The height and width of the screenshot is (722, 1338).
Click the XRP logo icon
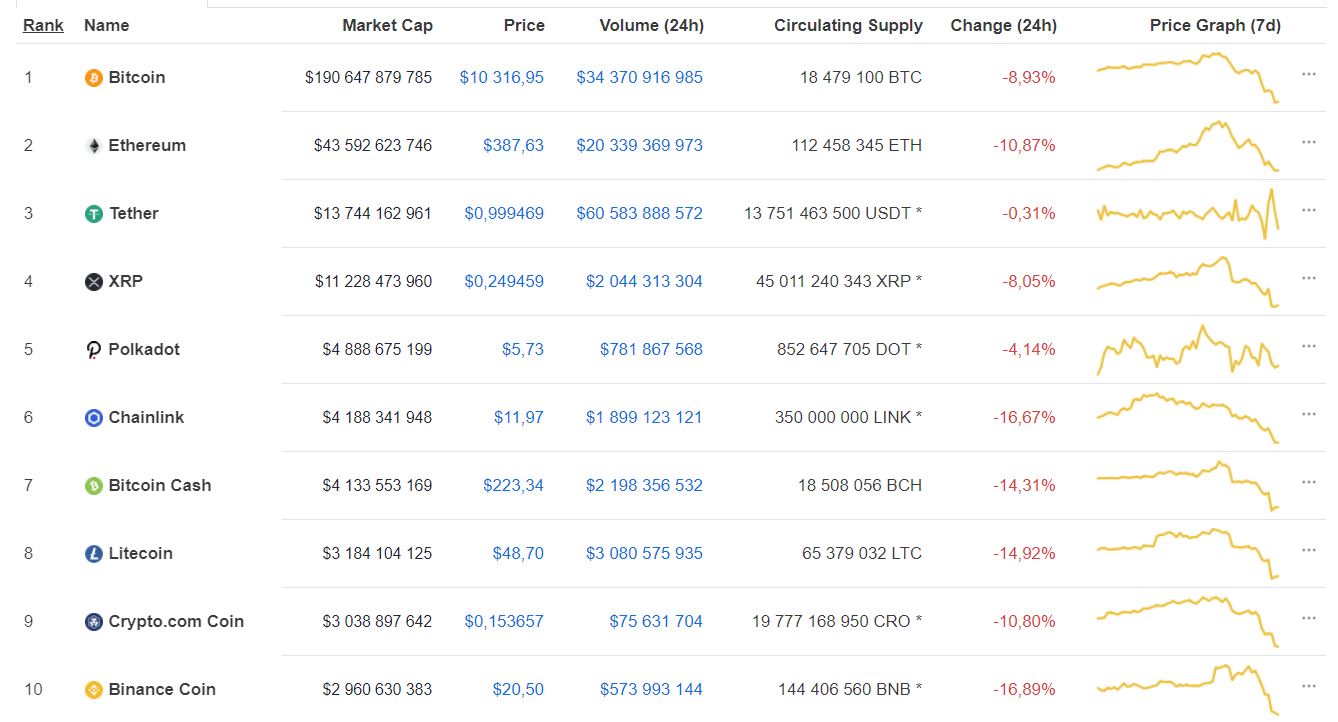tap(94, 282)
